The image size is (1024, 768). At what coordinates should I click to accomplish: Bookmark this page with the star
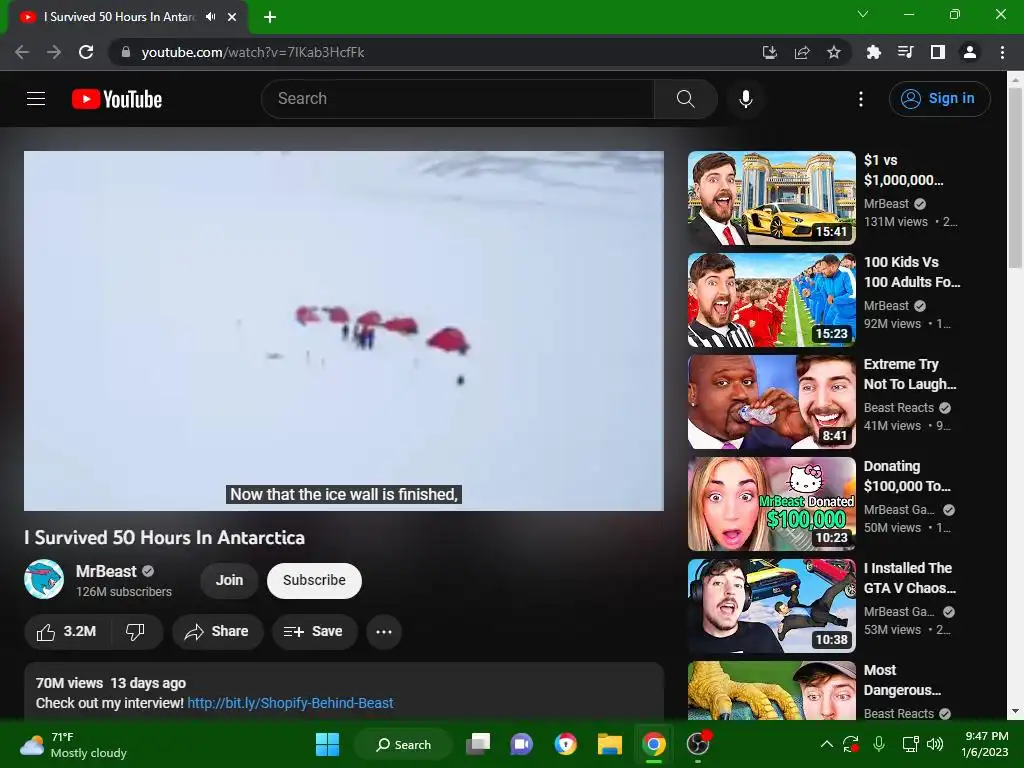coord(834,52)
